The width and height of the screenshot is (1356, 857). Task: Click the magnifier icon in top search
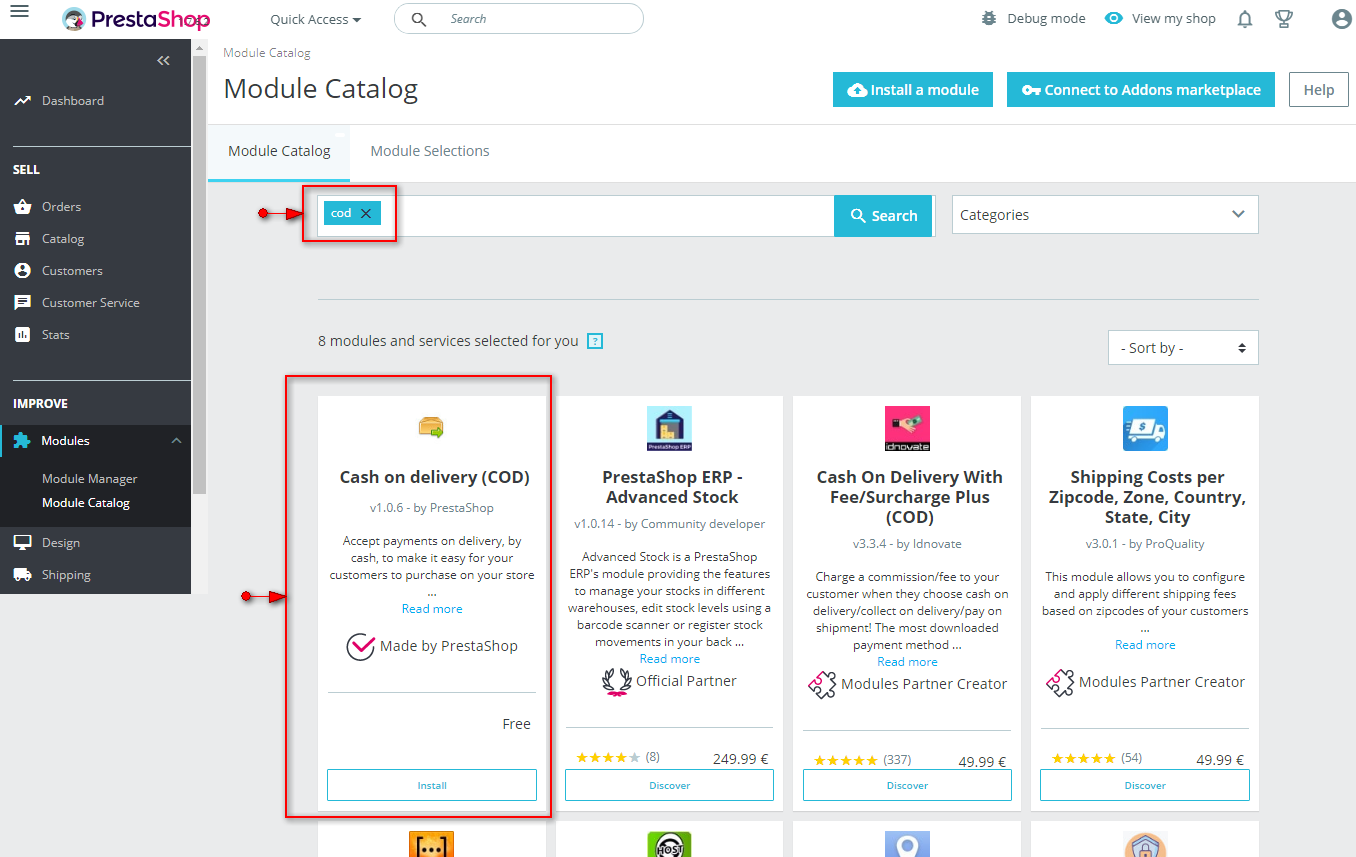(x=419, y=19)
